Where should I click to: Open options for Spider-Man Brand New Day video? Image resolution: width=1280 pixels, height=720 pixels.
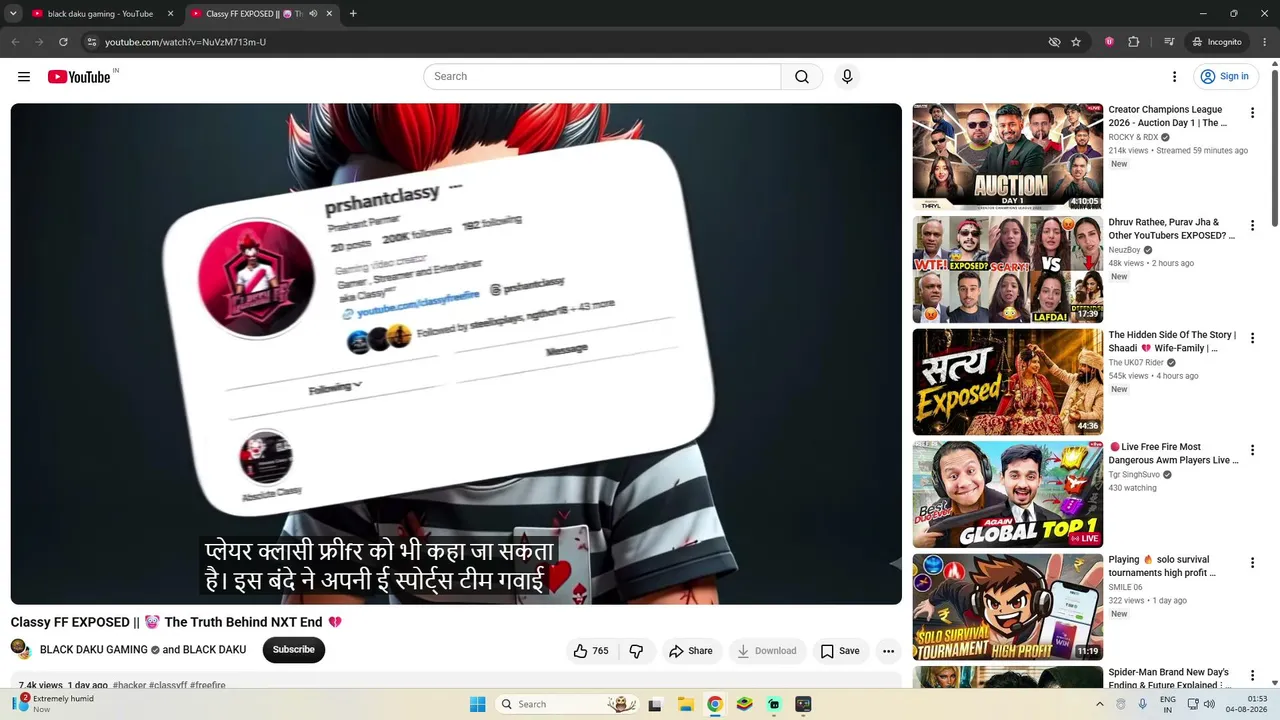coord(1252,675)
